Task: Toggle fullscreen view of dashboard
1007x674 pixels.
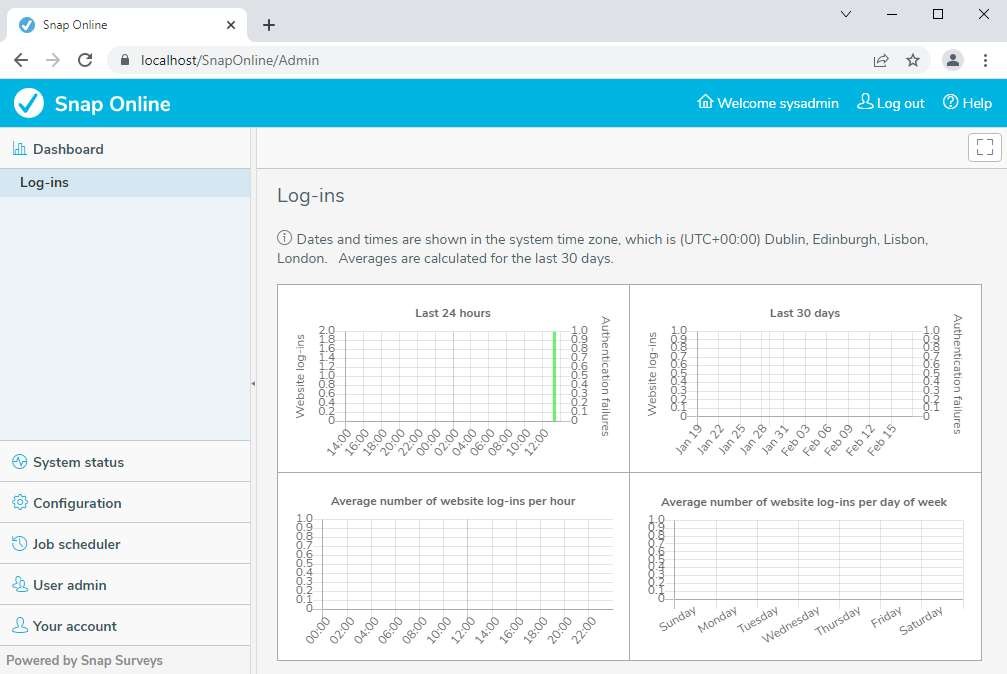Action: pos(984,147)
